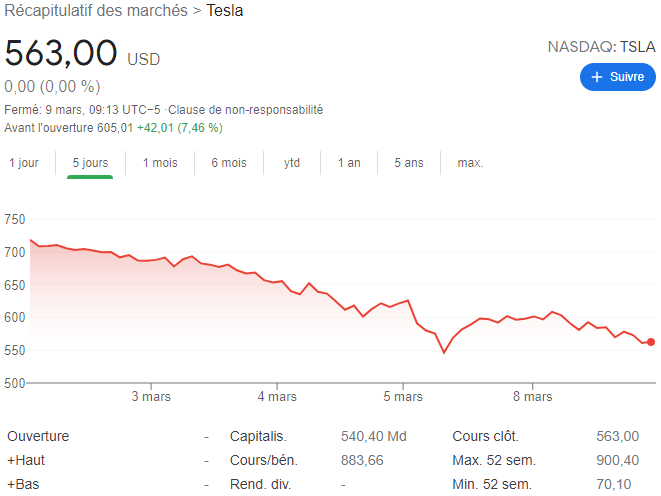Select the max. time range tab
The height and width of the screenshot is (496, 661).
click(470, 163)
